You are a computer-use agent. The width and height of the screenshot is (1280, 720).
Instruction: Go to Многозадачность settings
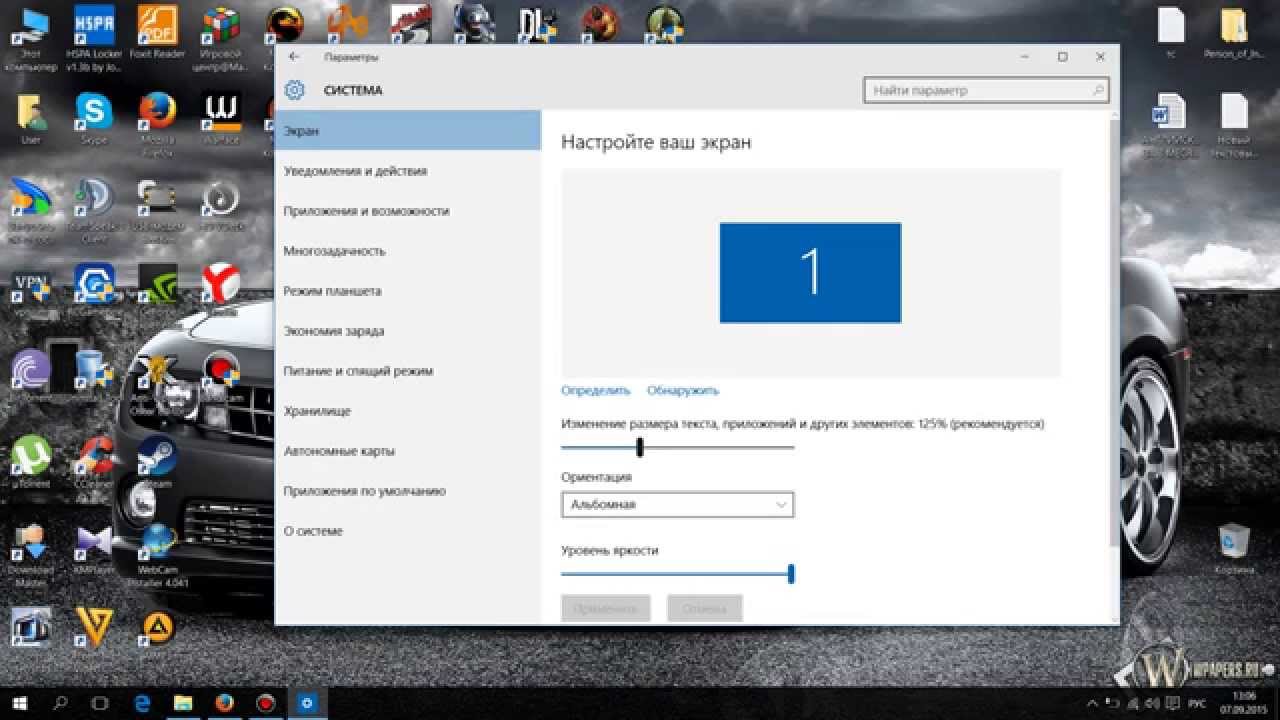tap(408, 251)
